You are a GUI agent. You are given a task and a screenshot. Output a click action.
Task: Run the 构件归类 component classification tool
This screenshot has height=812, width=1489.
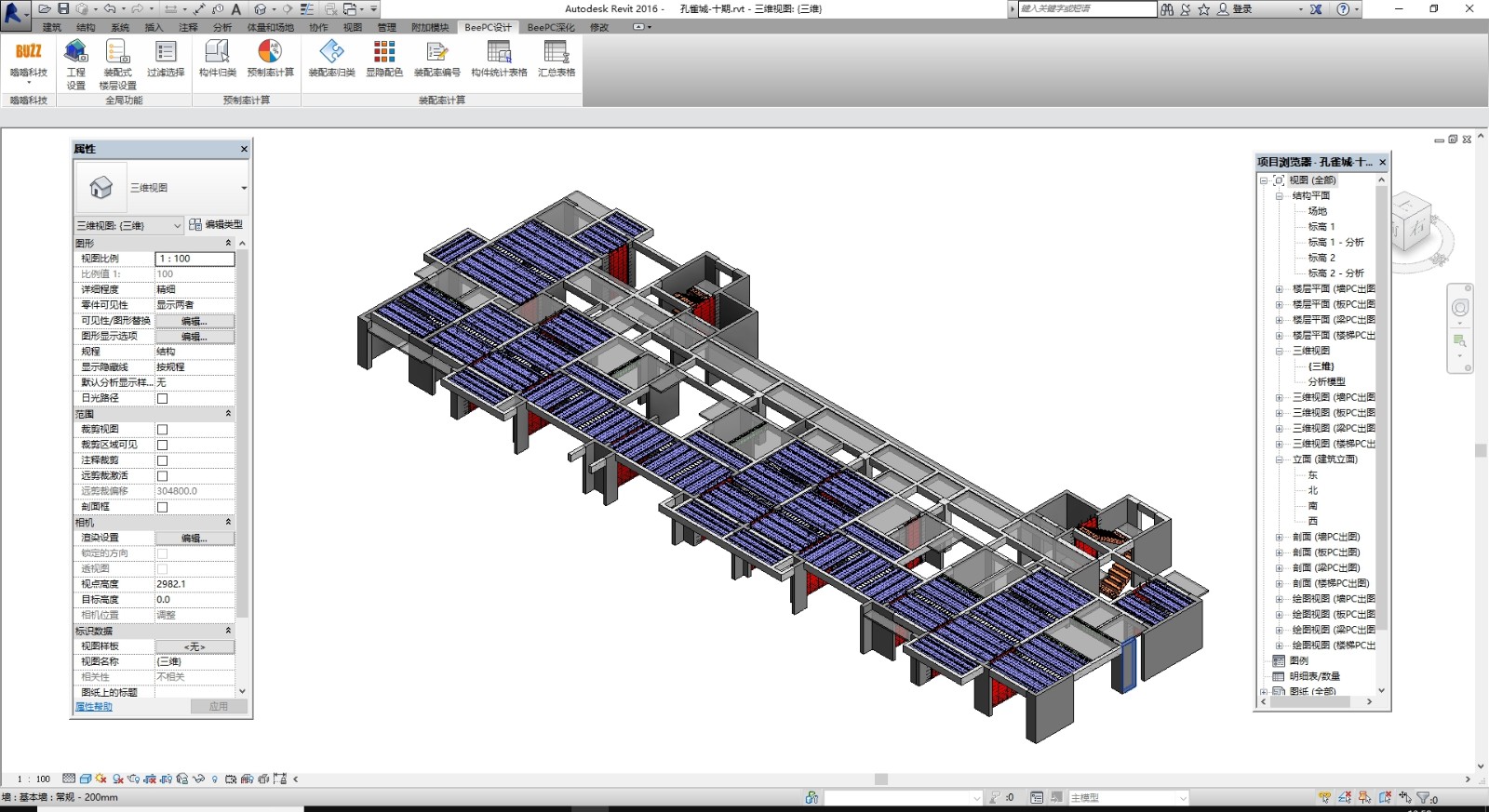(x=217, y=59)
